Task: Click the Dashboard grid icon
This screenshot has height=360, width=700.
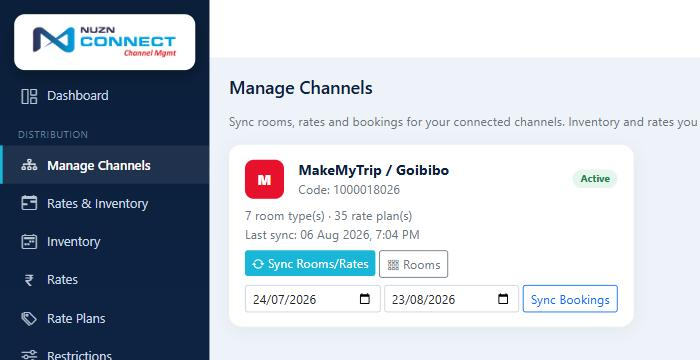Action: pyautogui.click(x=29, y=96)
